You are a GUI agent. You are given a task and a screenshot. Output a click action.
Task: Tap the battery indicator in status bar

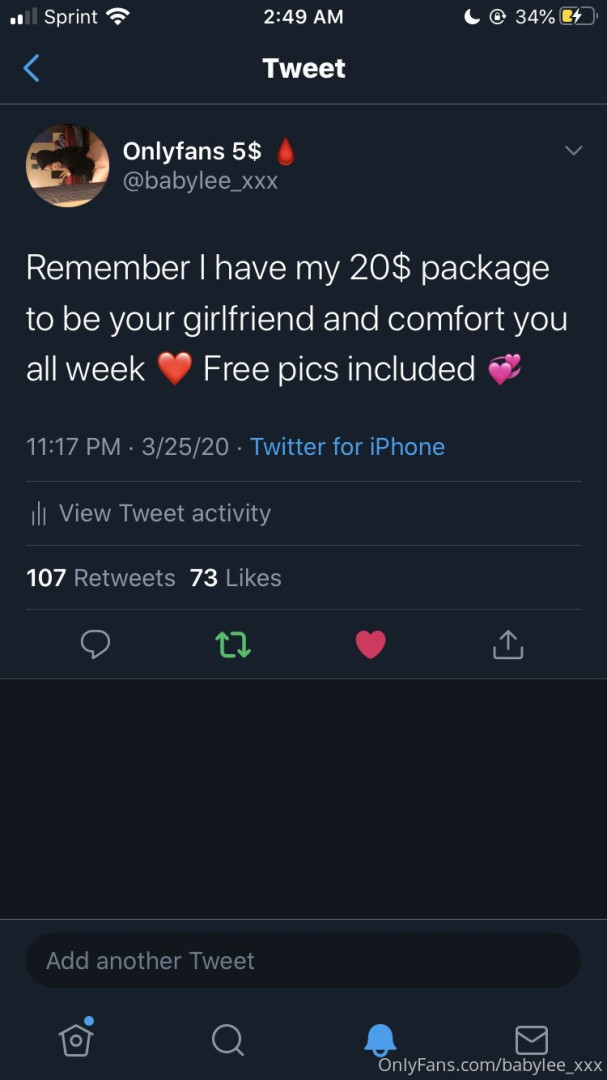[x=577, y=17]
